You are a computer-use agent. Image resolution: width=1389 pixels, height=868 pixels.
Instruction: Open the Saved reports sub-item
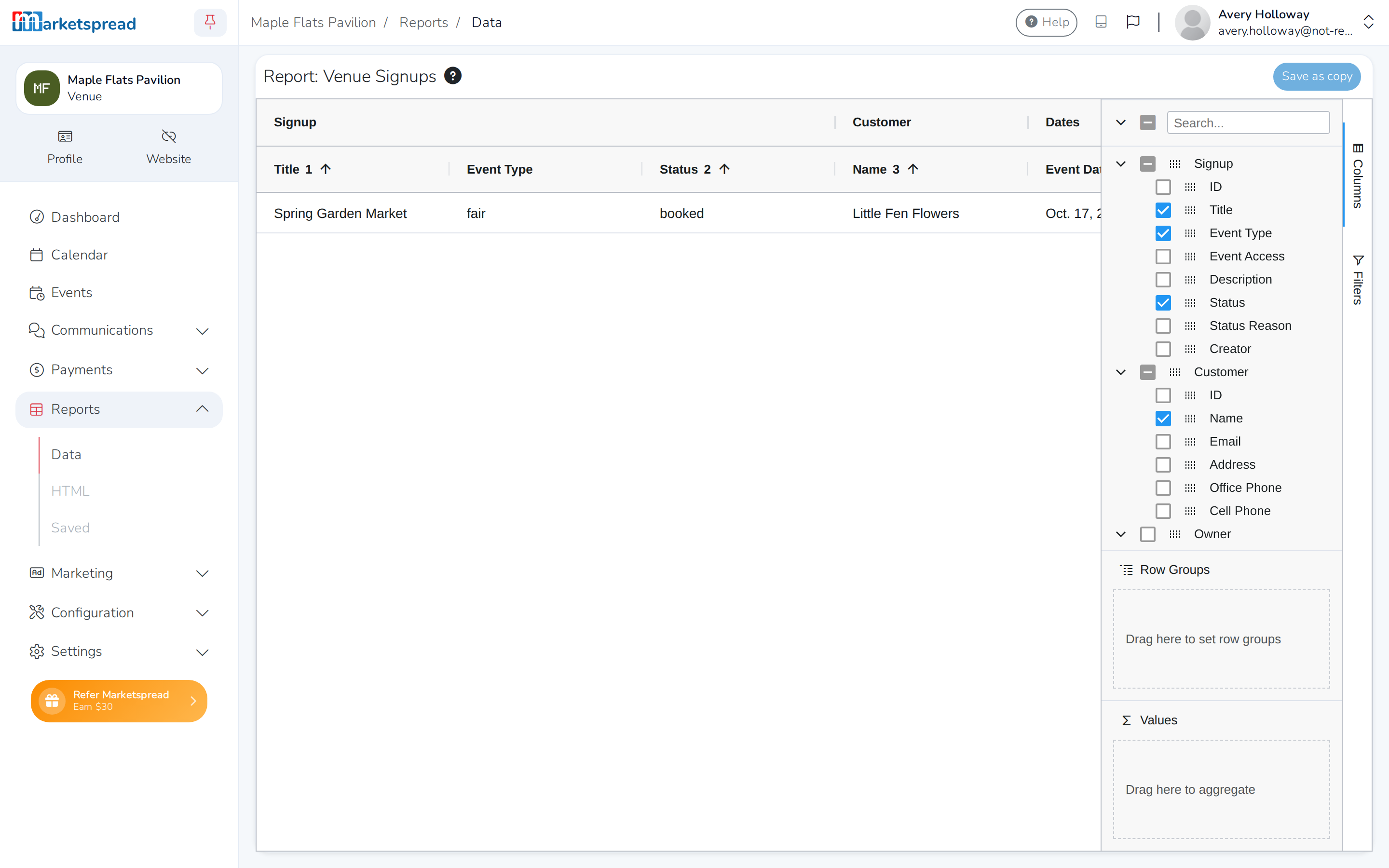pyautogui.click(x=70, y=528)
